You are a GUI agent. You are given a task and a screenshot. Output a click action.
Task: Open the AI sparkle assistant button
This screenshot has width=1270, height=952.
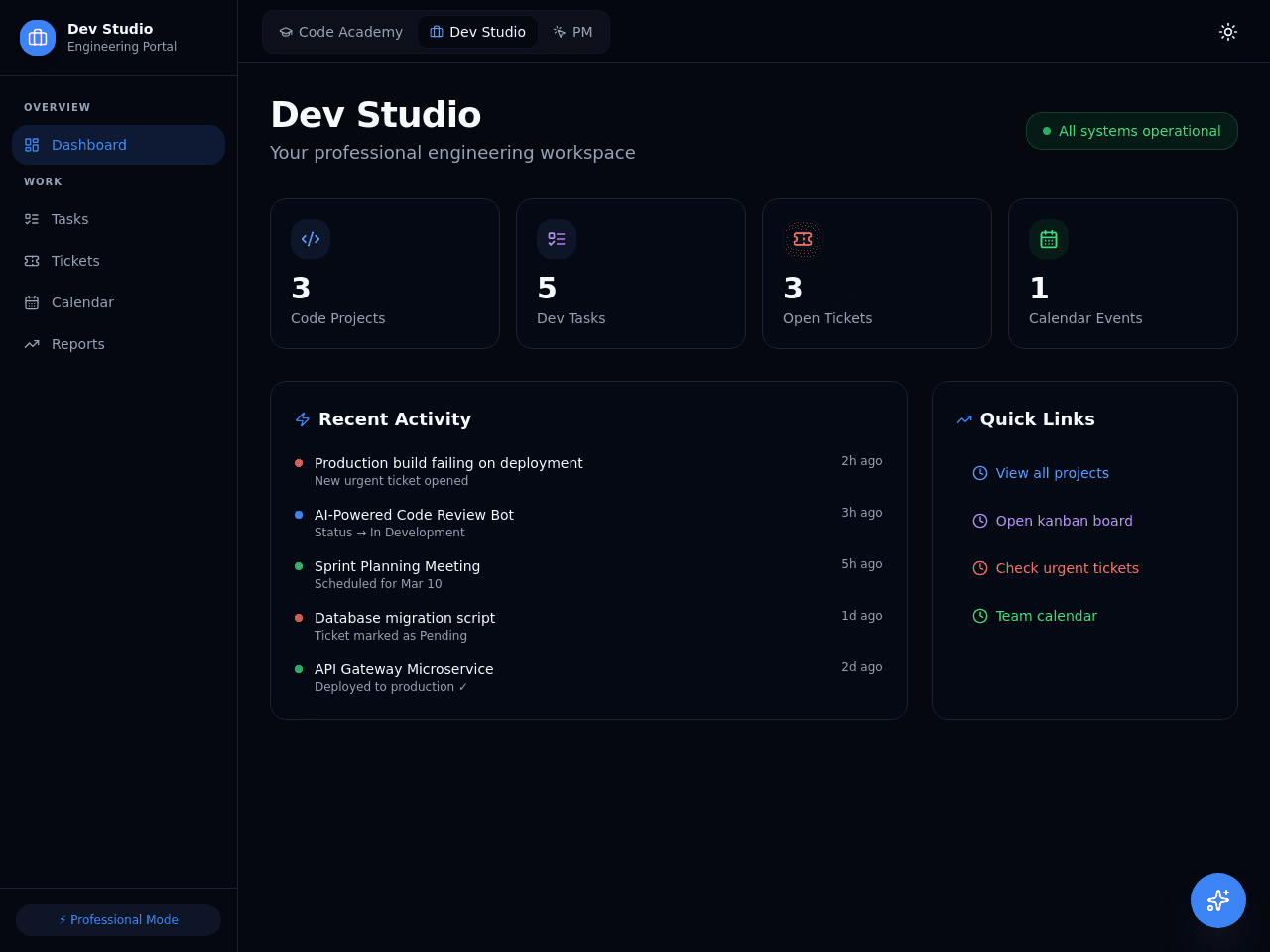coord(1218,900)
